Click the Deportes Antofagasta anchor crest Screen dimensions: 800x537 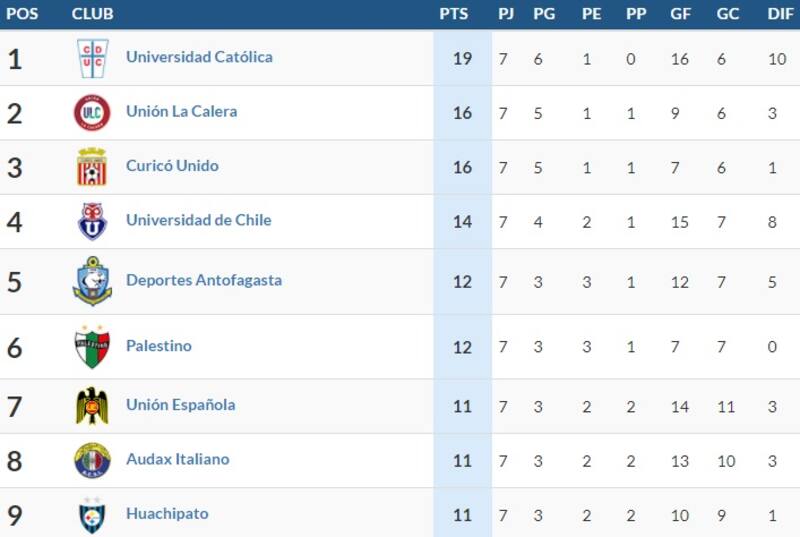[92, 281]
